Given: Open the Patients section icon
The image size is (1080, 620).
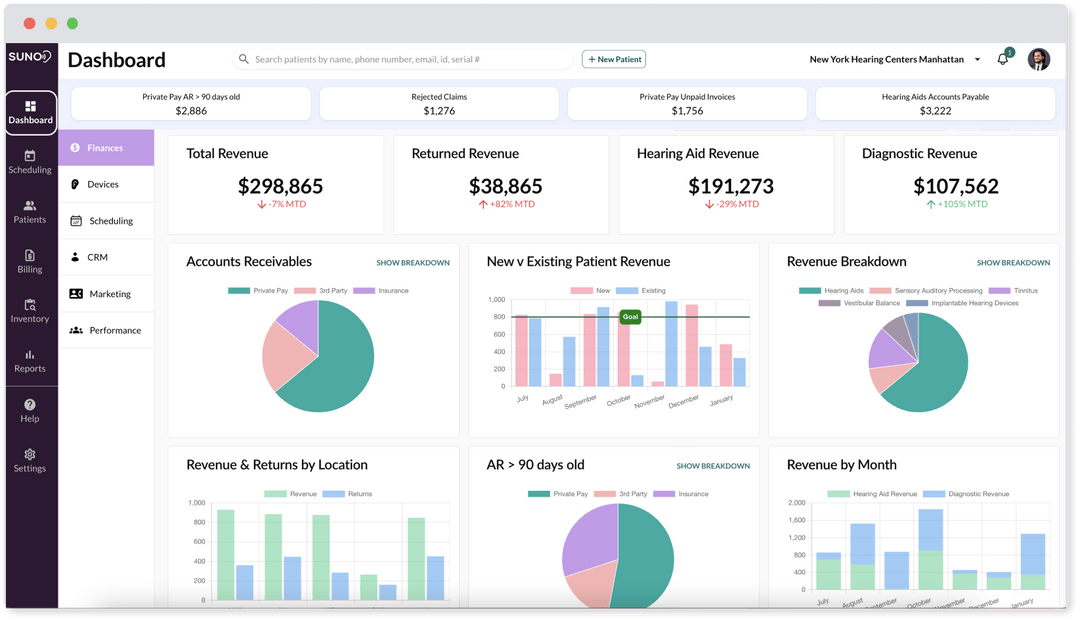Looking at the screenshot, I should point(30,211).
